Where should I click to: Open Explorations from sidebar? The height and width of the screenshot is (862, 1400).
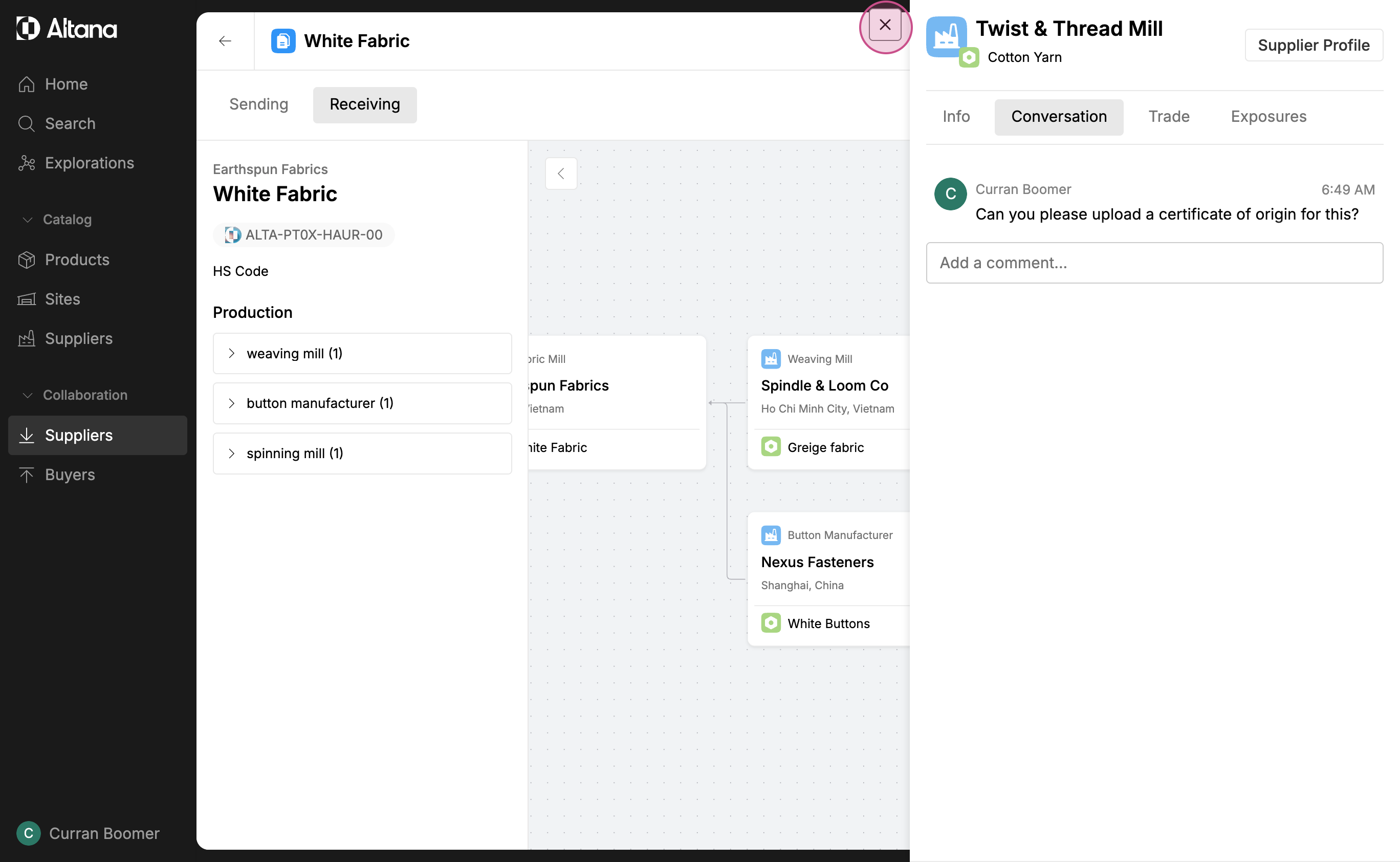click(x=90, y=163)
